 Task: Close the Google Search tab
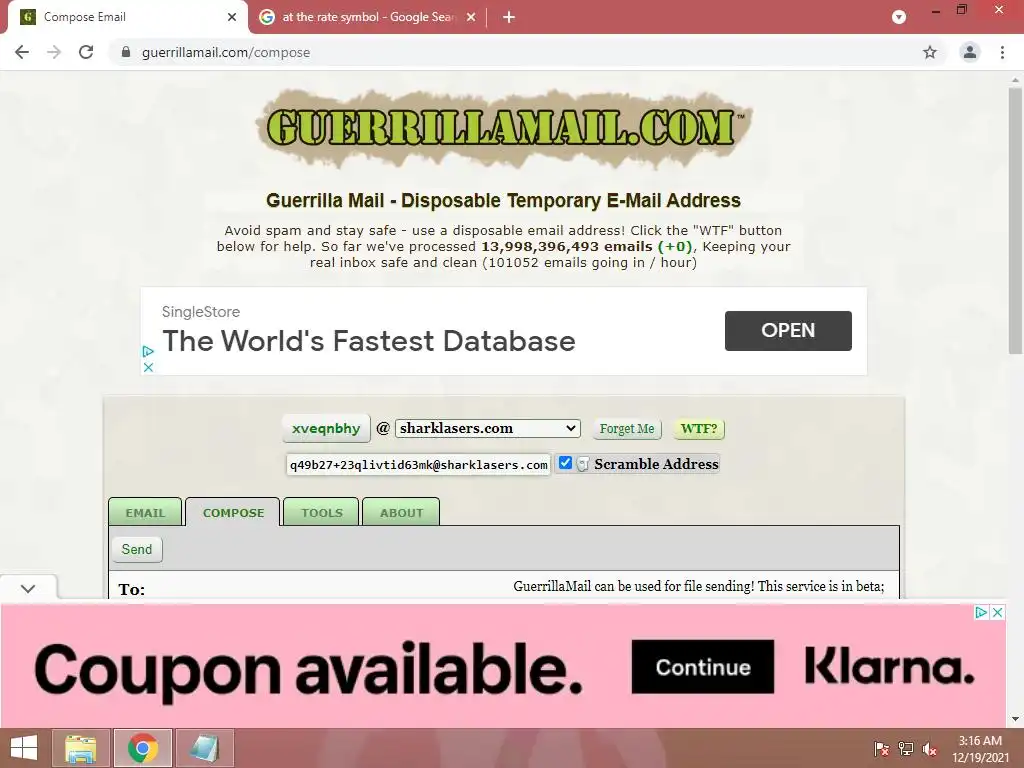(471, 17)
